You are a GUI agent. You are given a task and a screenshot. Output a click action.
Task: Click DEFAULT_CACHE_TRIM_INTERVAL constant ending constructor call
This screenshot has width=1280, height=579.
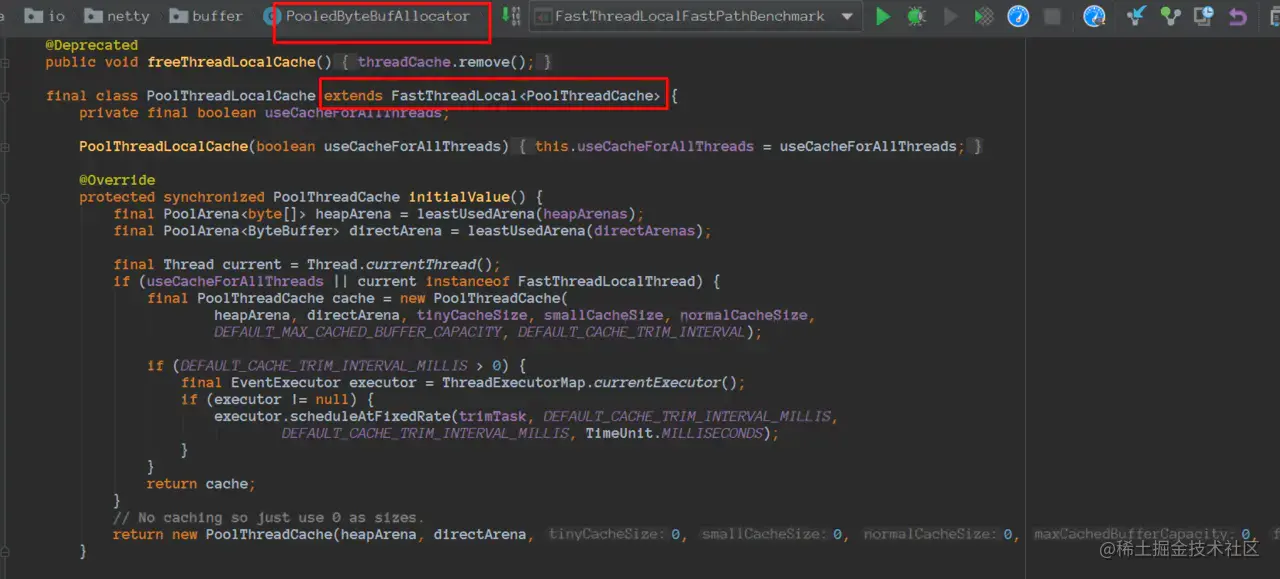[631, 332]
